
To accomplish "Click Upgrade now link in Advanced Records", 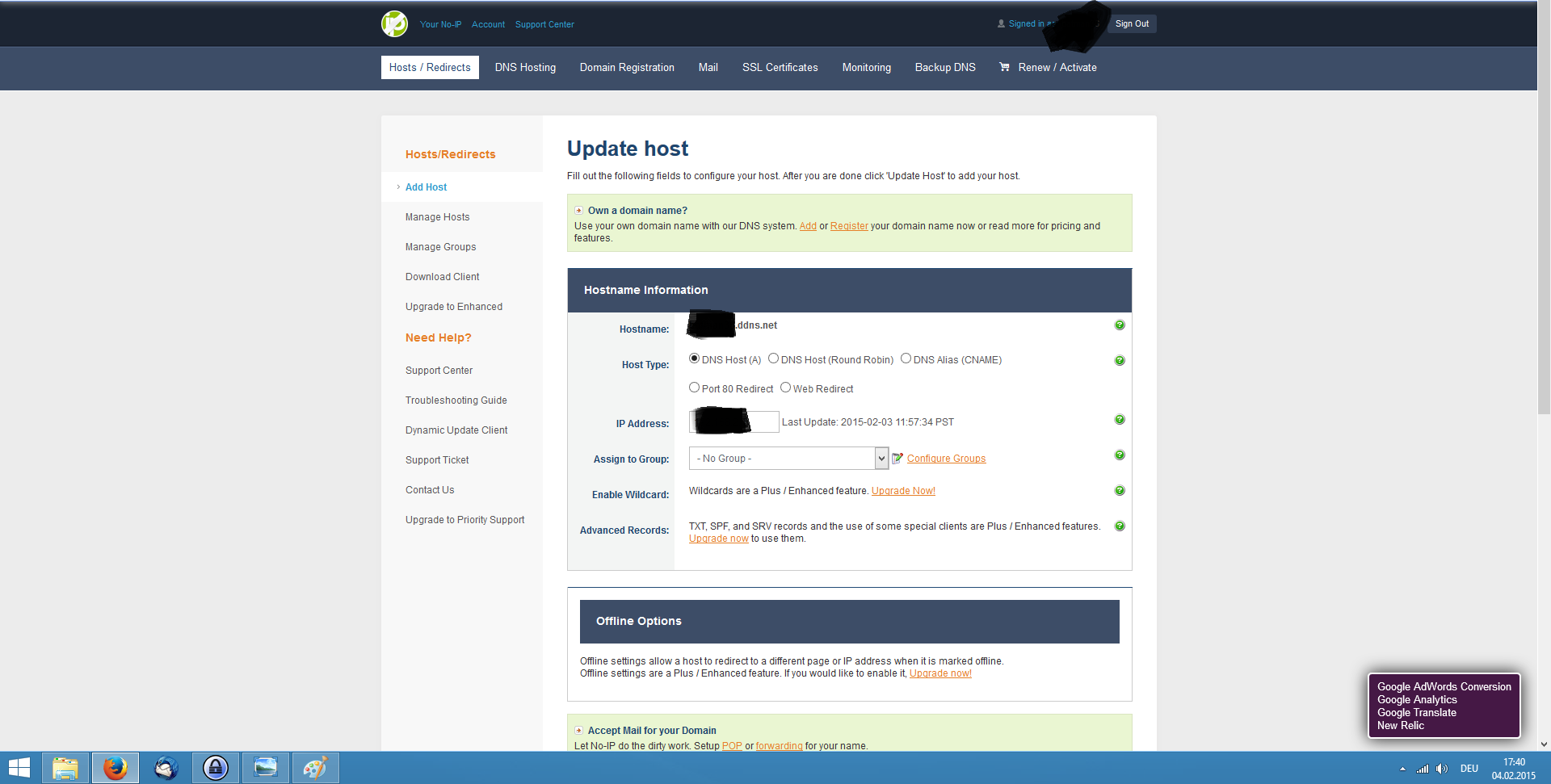I will click(x=718, y=539).
